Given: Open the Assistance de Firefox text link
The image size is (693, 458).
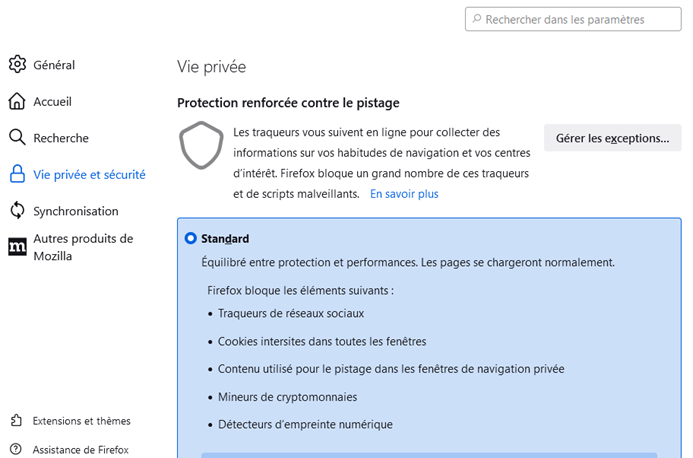Looking at the screenshot, I should [80, 450].
